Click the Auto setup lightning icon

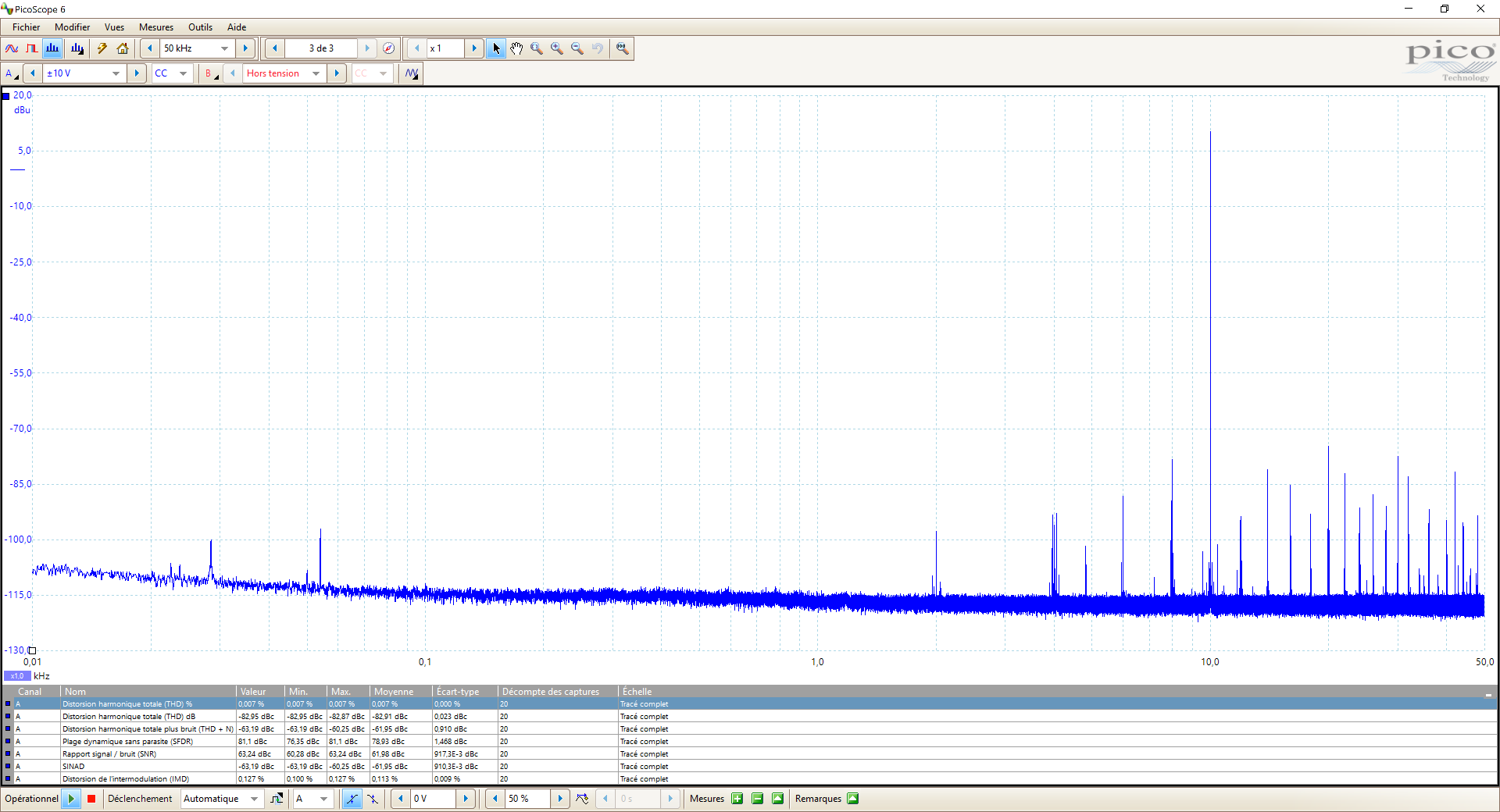click(102, 48)
